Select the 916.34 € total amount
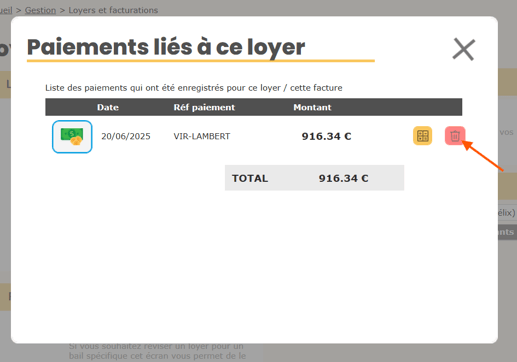Screen dimensions: 517x362 point(343,178)
